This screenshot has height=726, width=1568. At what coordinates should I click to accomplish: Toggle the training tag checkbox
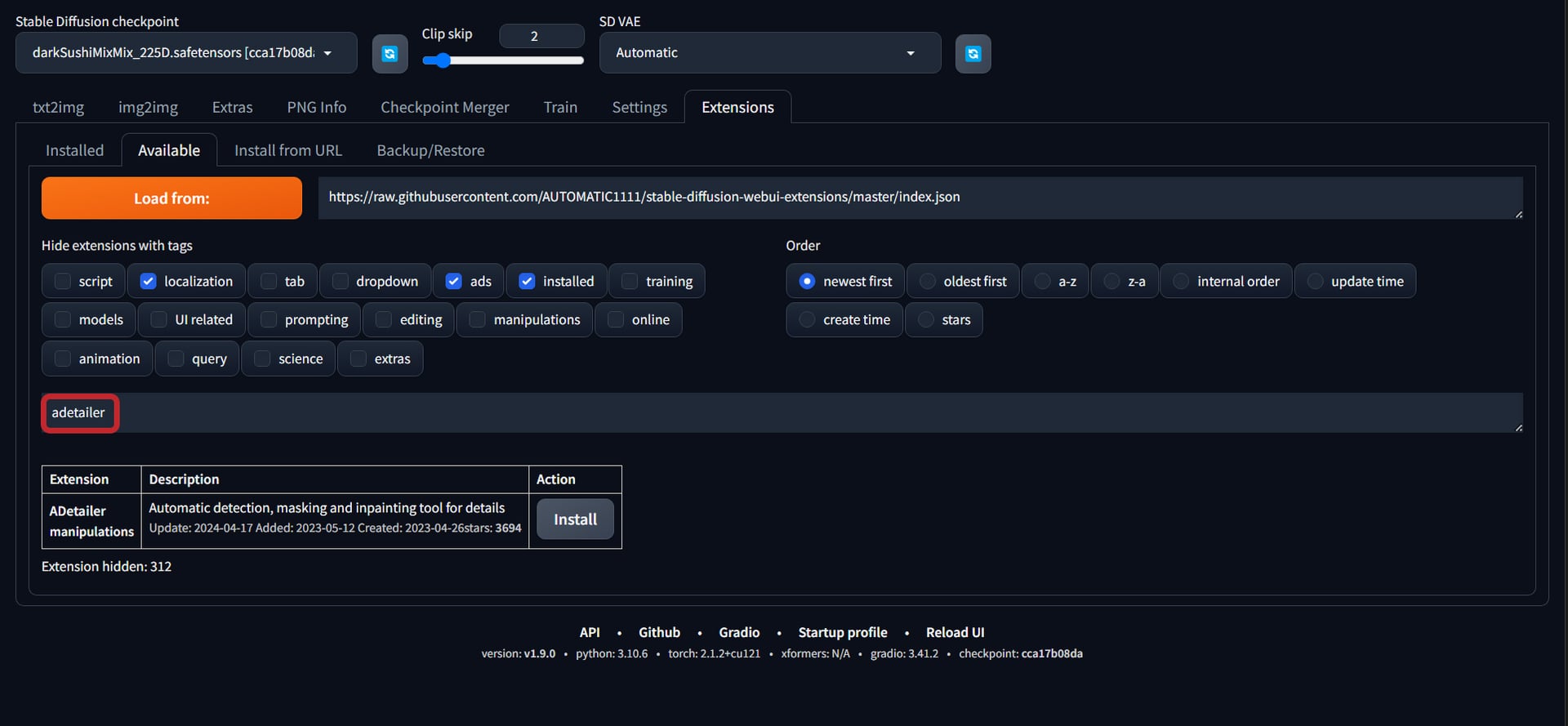[x=630, y=281]
